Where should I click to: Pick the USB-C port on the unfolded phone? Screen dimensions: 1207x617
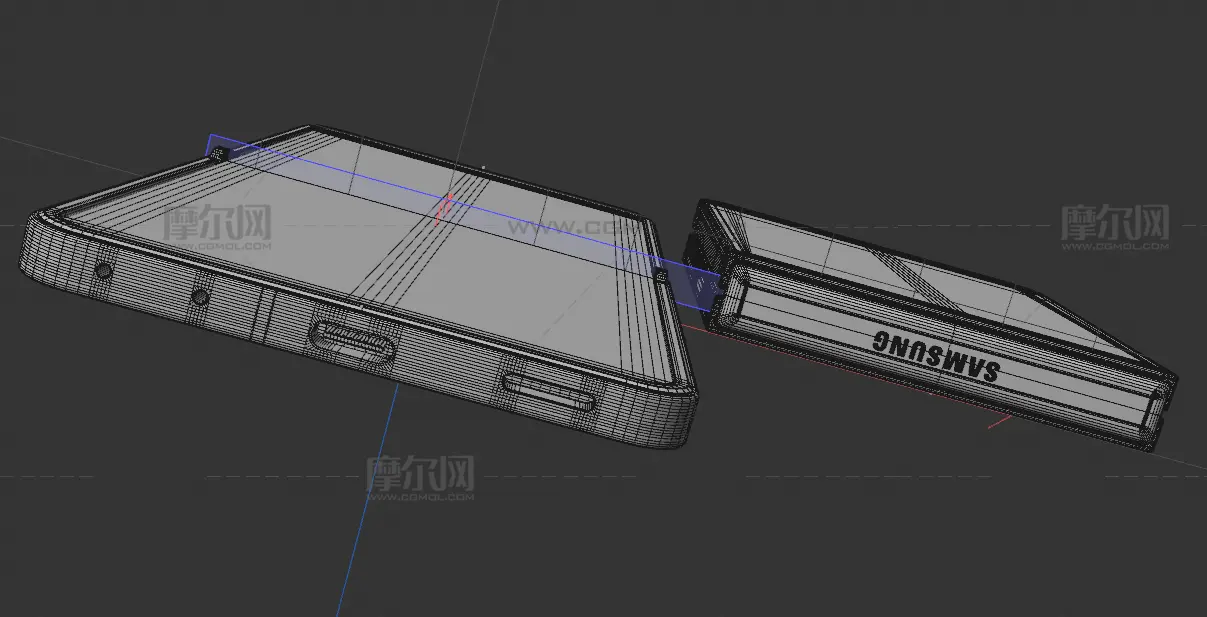350,342
